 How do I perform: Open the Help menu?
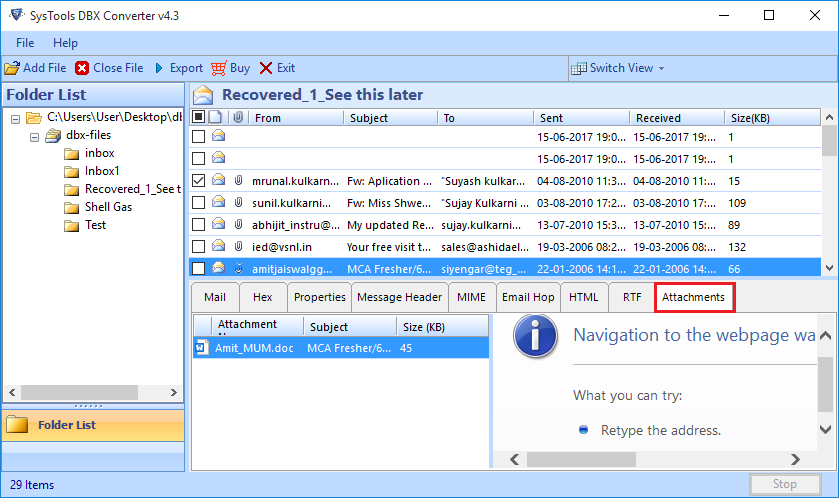coord(65,43)
